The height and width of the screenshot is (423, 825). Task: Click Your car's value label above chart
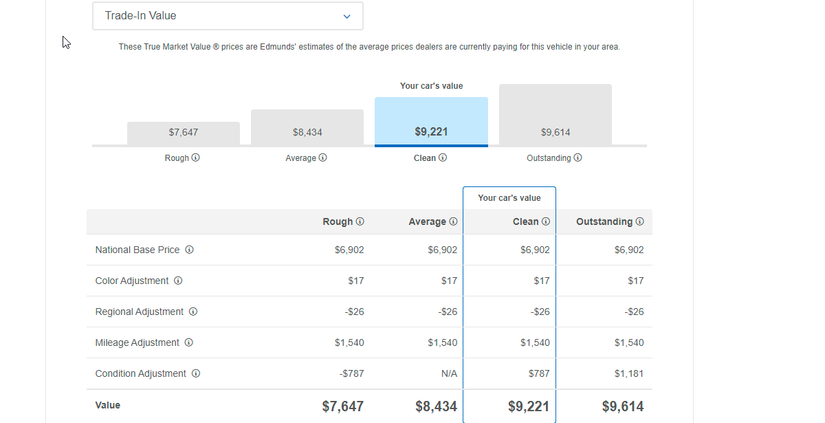(x=431, y=86)
